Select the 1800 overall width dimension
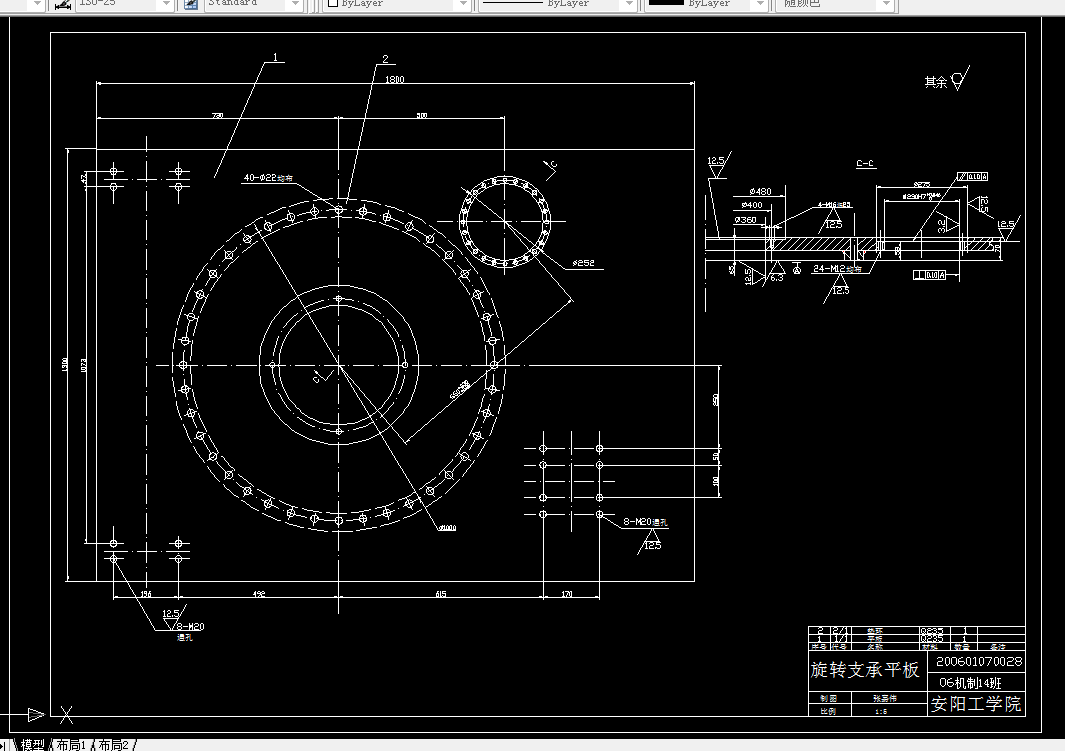 pyautogui.click(x=395, y=79)
